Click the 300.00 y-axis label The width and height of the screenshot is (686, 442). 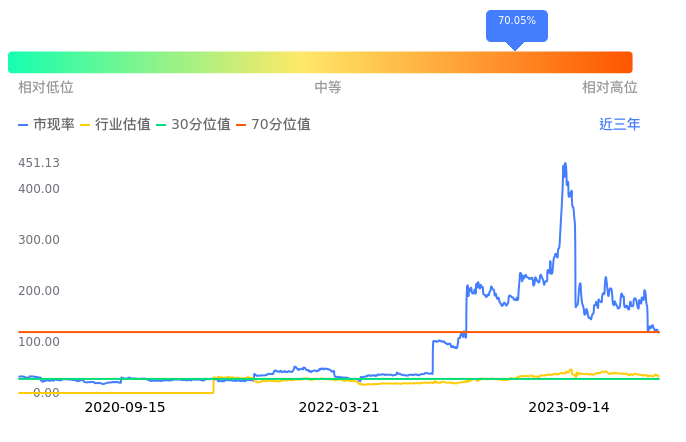39,240
